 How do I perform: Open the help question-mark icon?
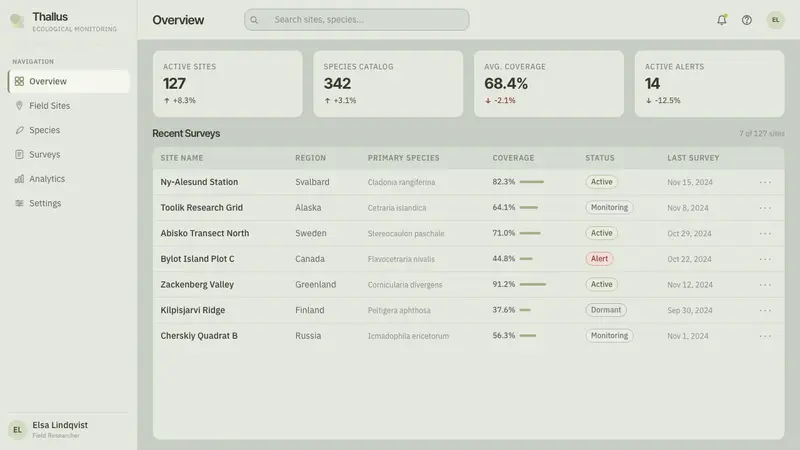click(x=746, y=20)
